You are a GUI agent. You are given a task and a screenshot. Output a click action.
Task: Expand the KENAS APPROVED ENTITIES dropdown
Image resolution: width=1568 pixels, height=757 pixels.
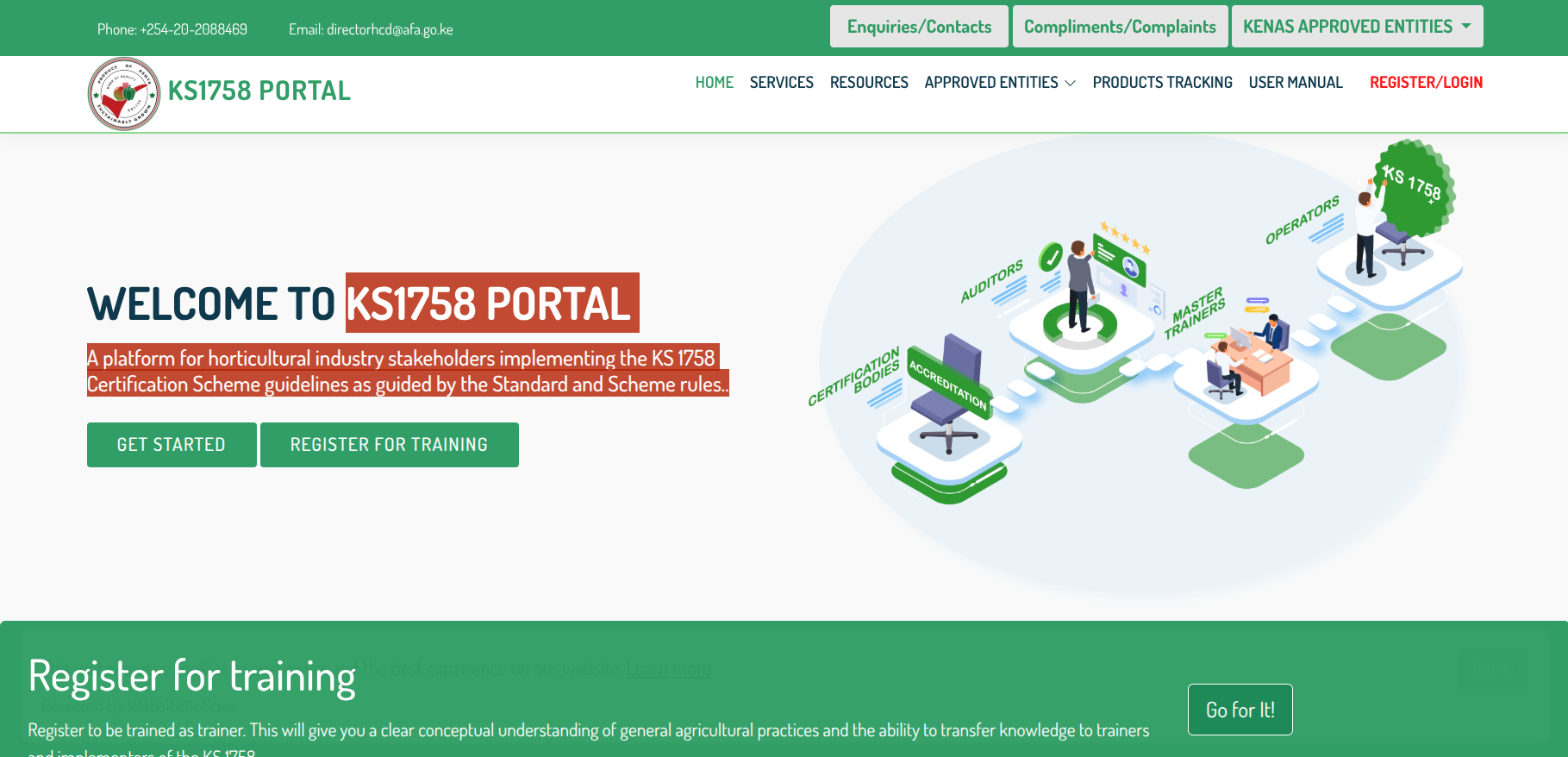1357,27
